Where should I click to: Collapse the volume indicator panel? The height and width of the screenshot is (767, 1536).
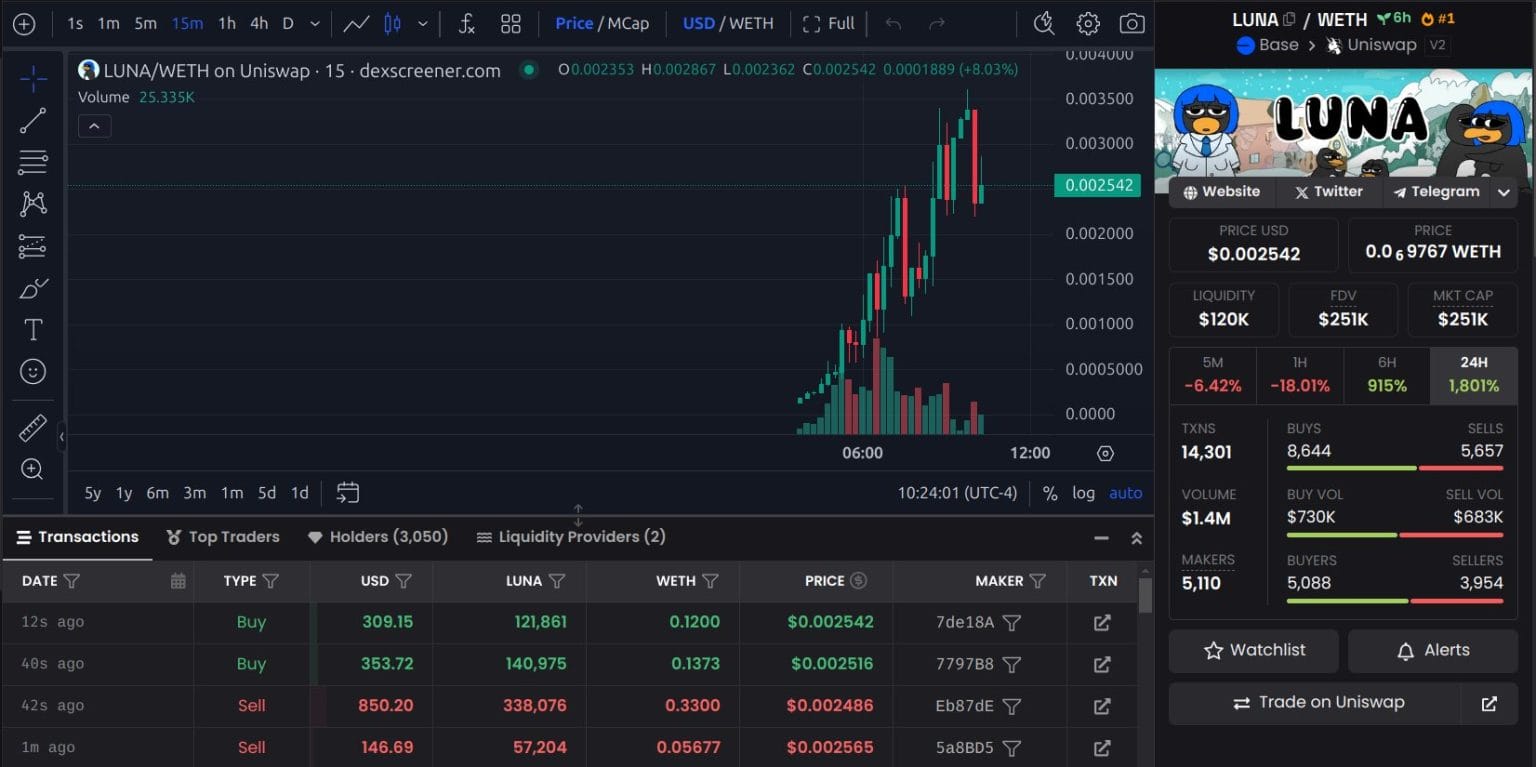point(94,126)
